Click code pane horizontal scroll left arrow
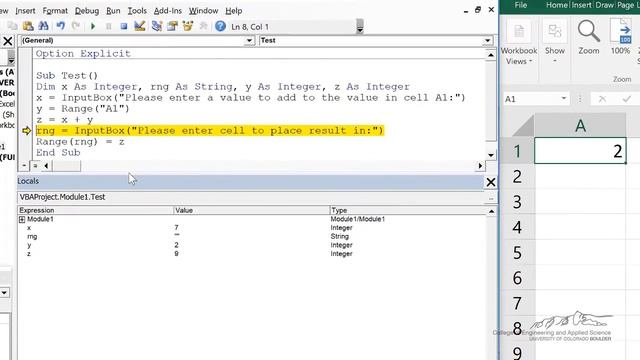 [46, 166]
